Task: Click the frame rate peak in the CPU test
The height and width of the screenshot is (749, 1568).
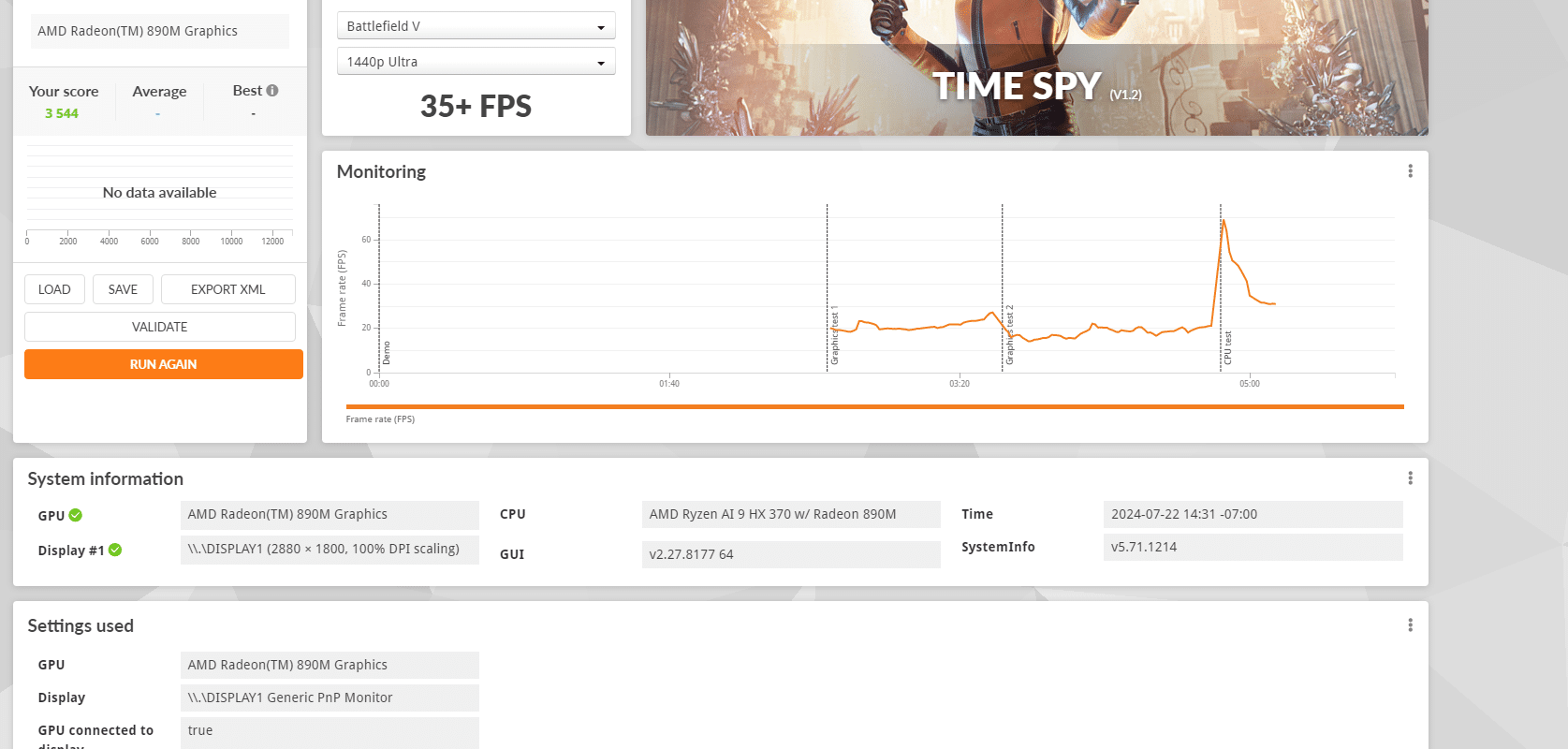Action: click(1223, 222)
